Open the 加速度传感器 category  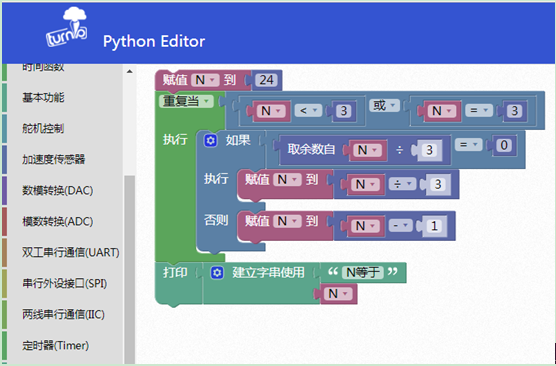coord(54,159)
